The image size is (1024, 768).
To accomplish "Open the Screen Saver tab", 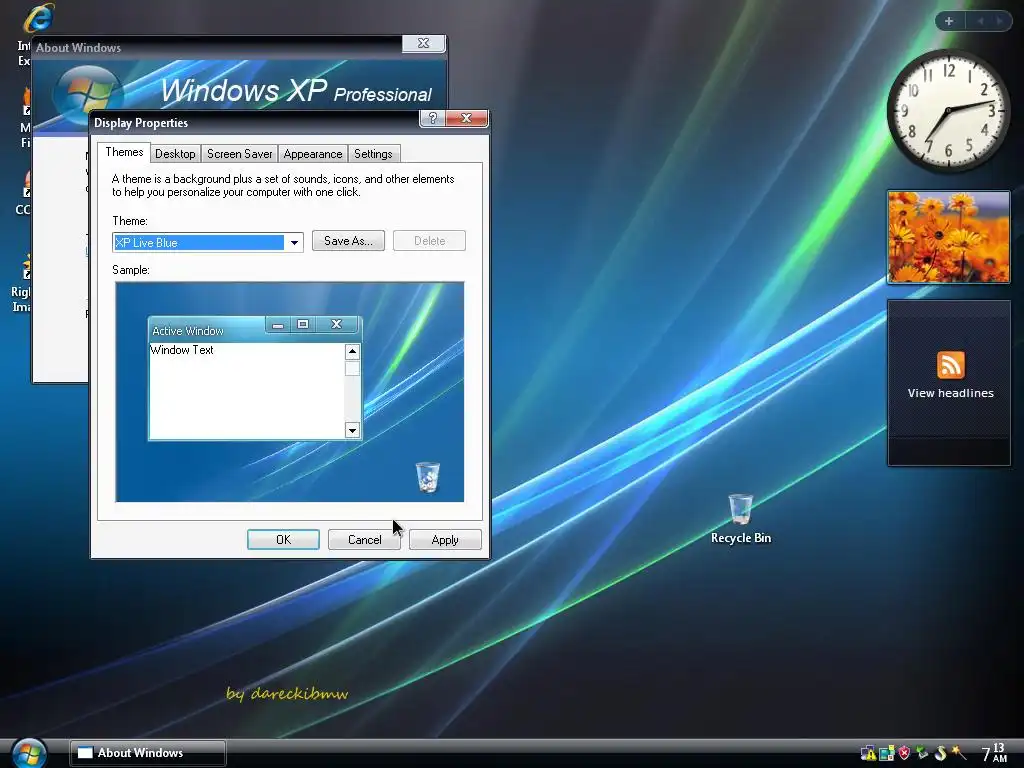I will [x=240, y=154].
